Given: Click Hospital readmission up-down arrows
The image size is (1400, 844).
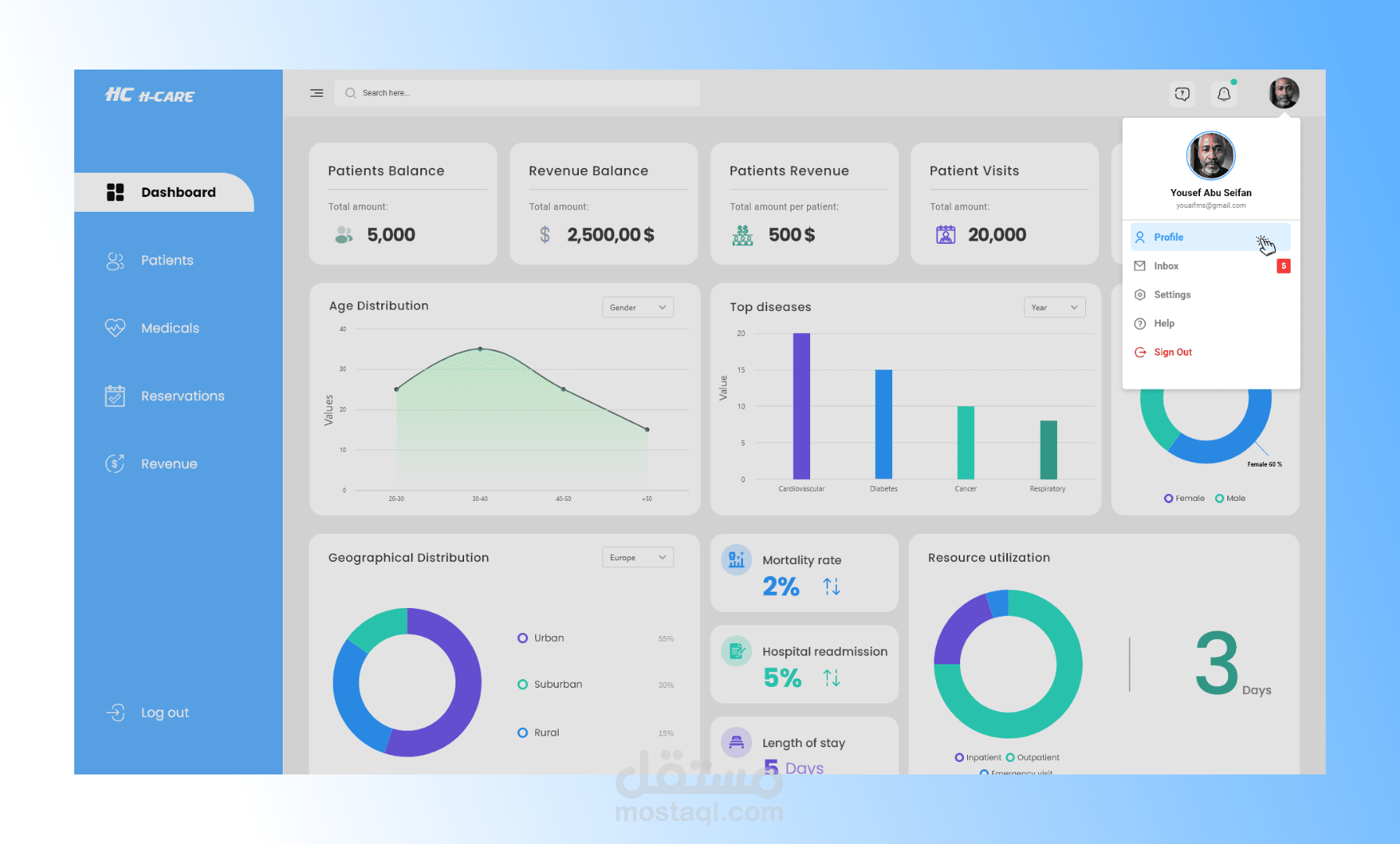Looking at the screenshot, I should coord(831,678).
